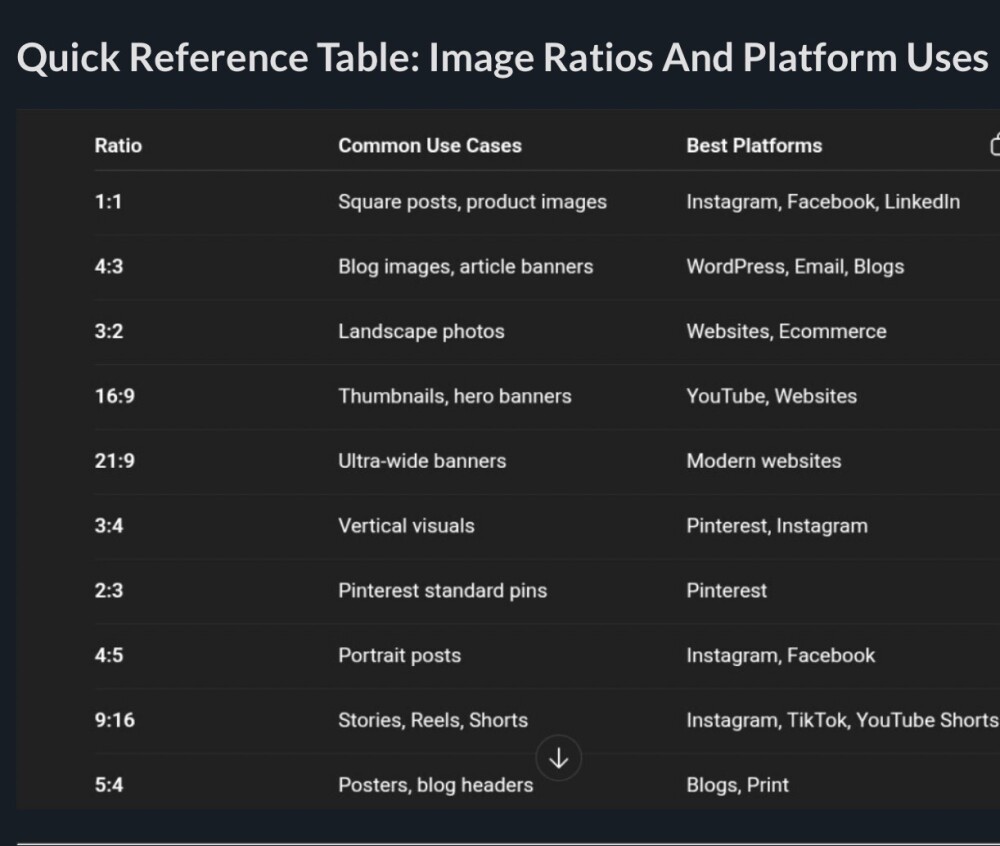The image size is (1000, 846).
Task: Click the 2:3 ratio cell
Action: point(109,590)
